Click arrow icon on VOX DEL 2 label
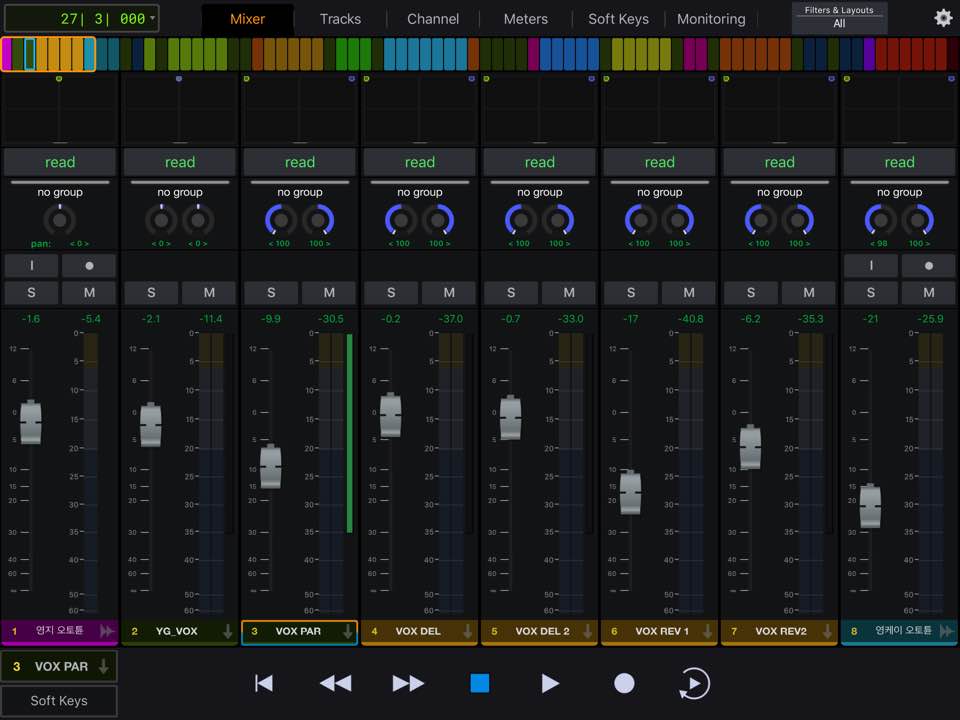The width and height of the screenshot is (960, 720). (x=587, y=631)
